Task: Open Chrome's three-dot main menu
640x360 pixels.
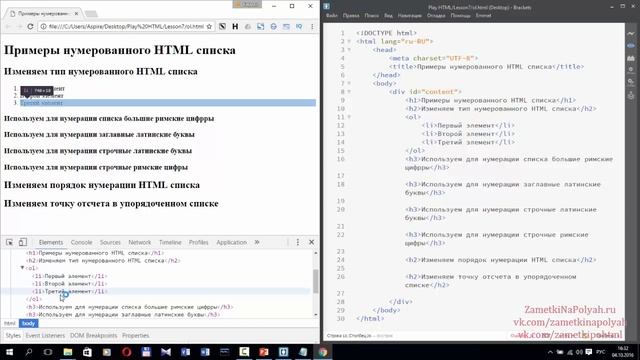Action: click(312, 26)
